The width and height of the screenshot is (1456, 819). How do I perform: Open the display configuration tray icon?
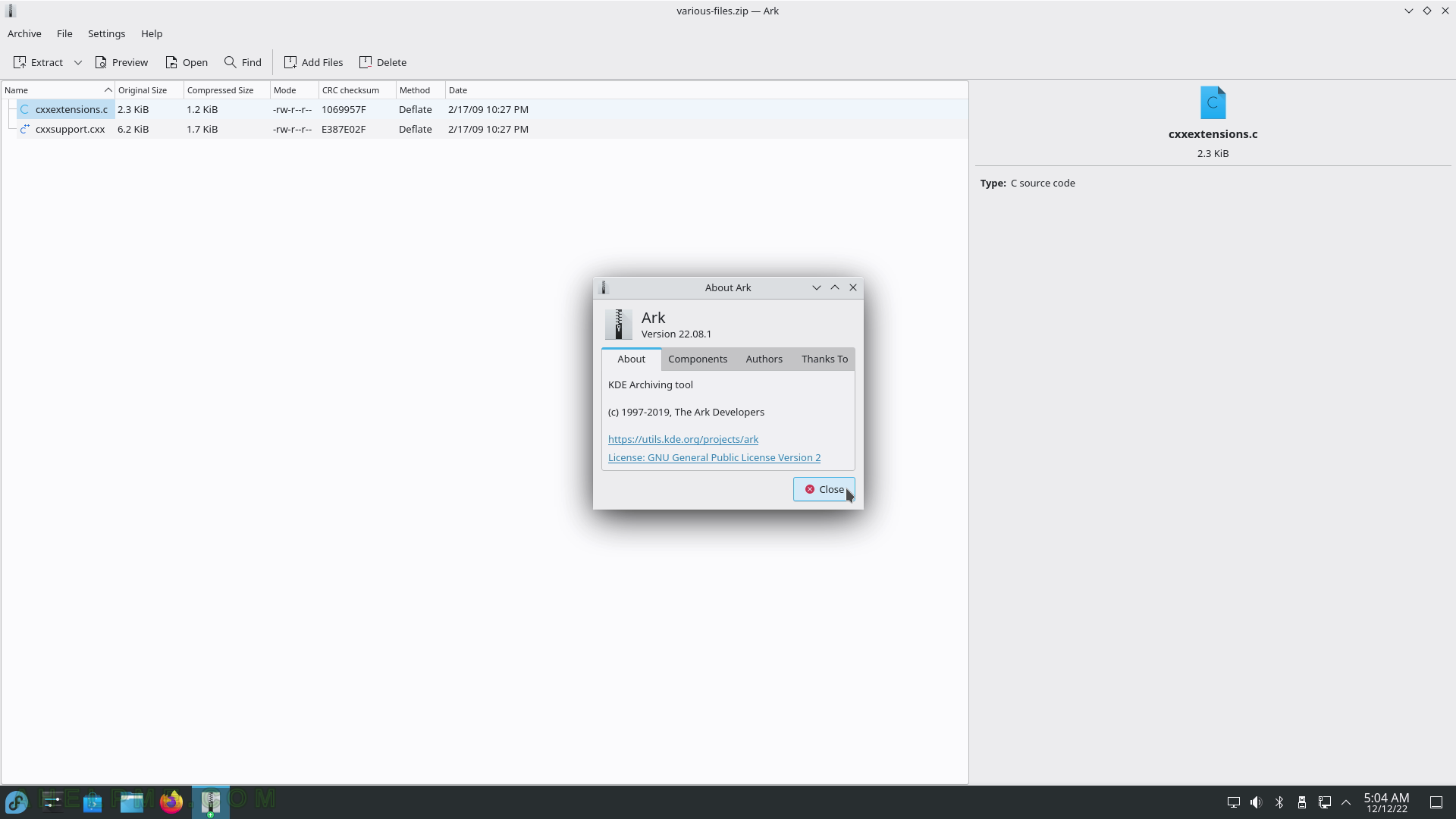1234,802
